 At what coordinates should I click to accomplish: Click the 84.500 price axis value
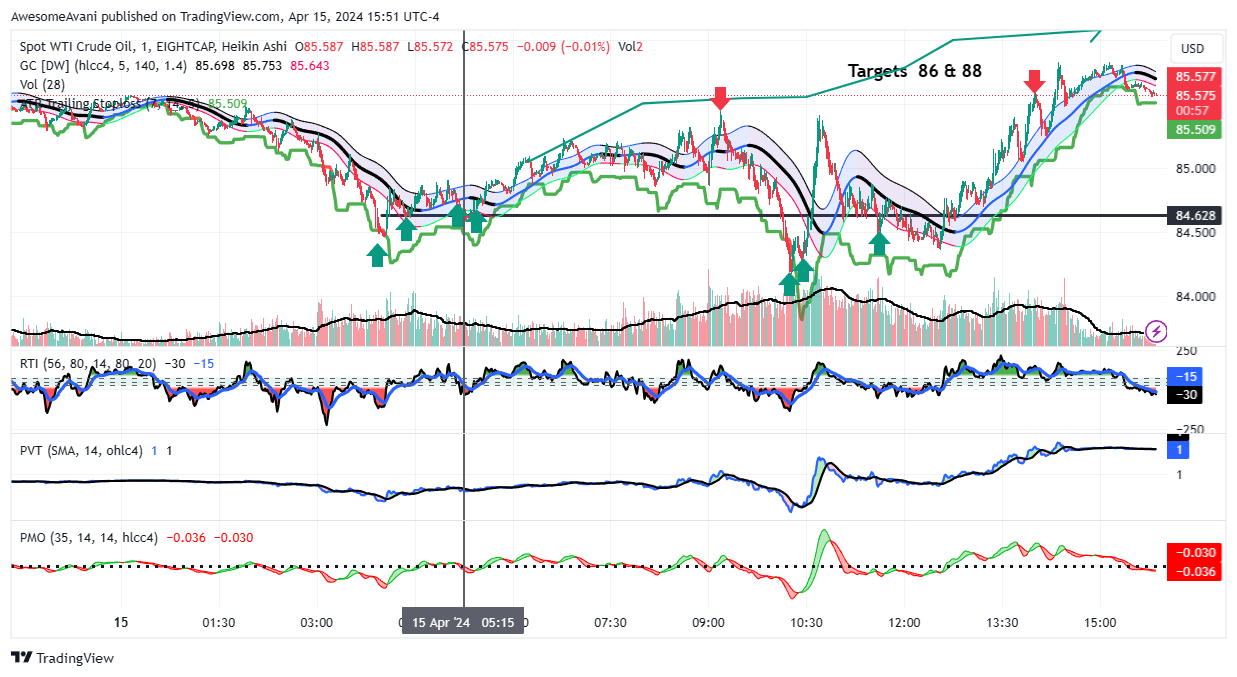coord(1196,232)
